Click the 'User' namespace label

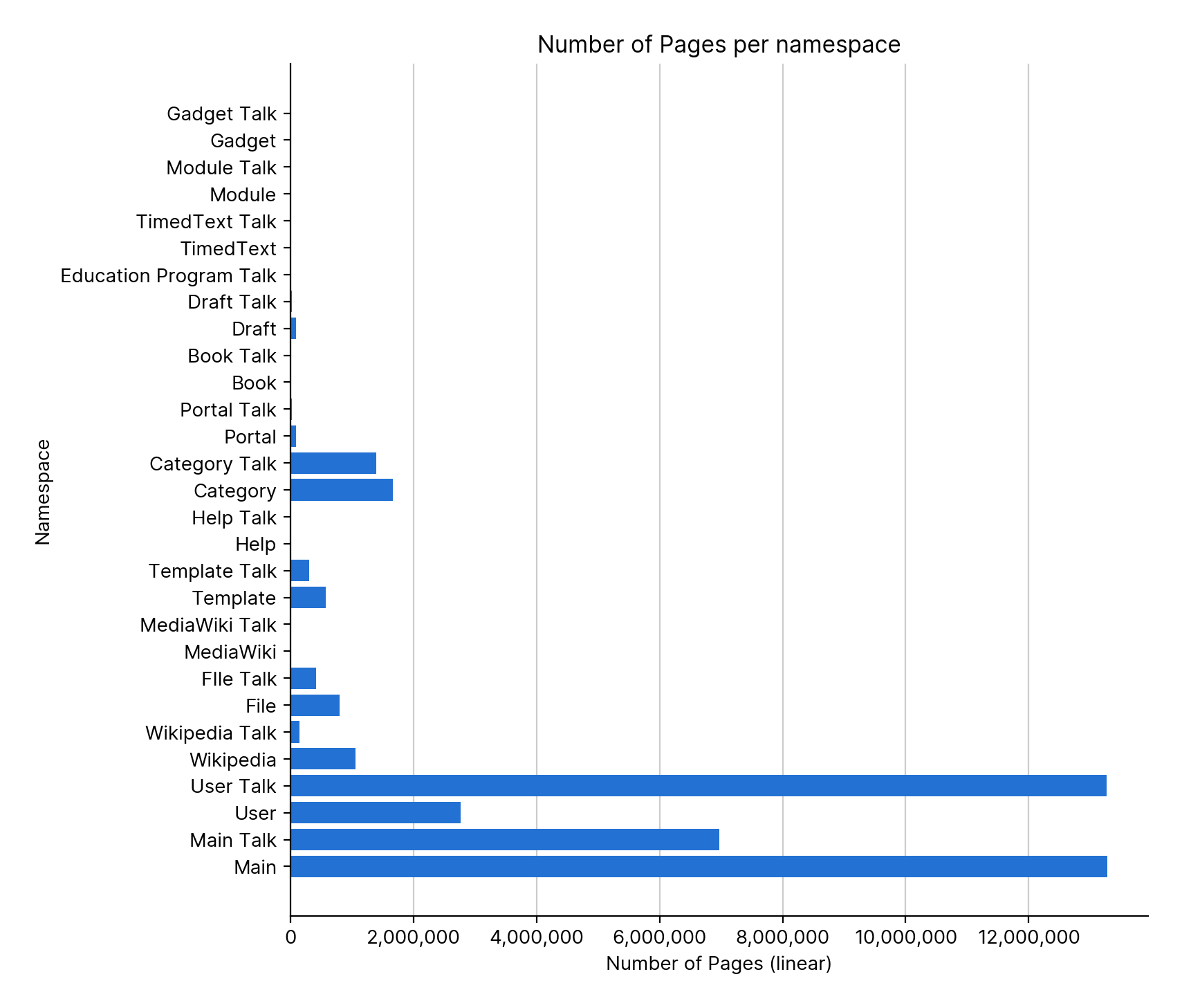(255, 813)
